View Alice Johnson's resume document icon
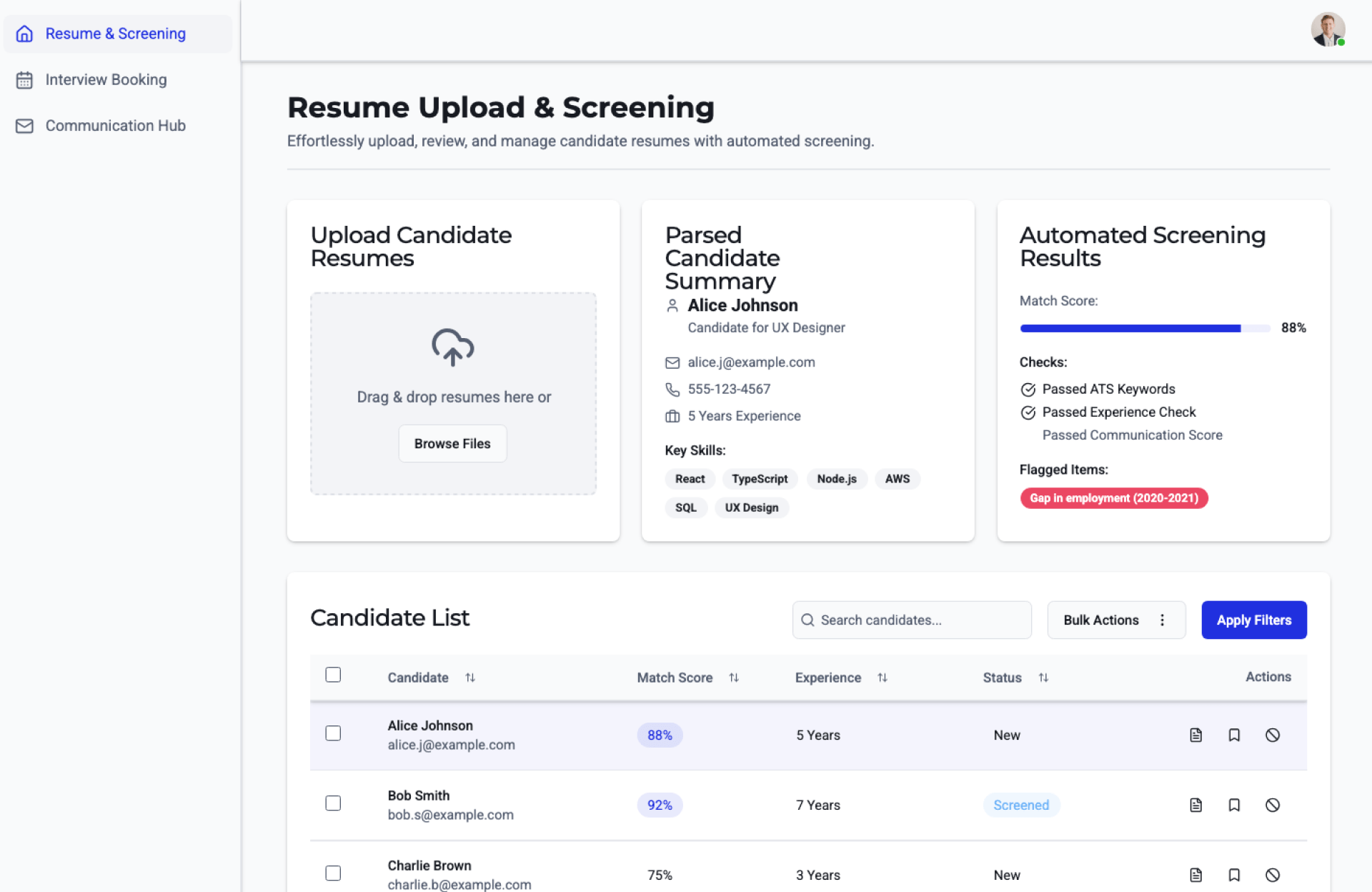Image resolution: width=1372 pixels, height=892 pixels. [x=1195, y=735]
